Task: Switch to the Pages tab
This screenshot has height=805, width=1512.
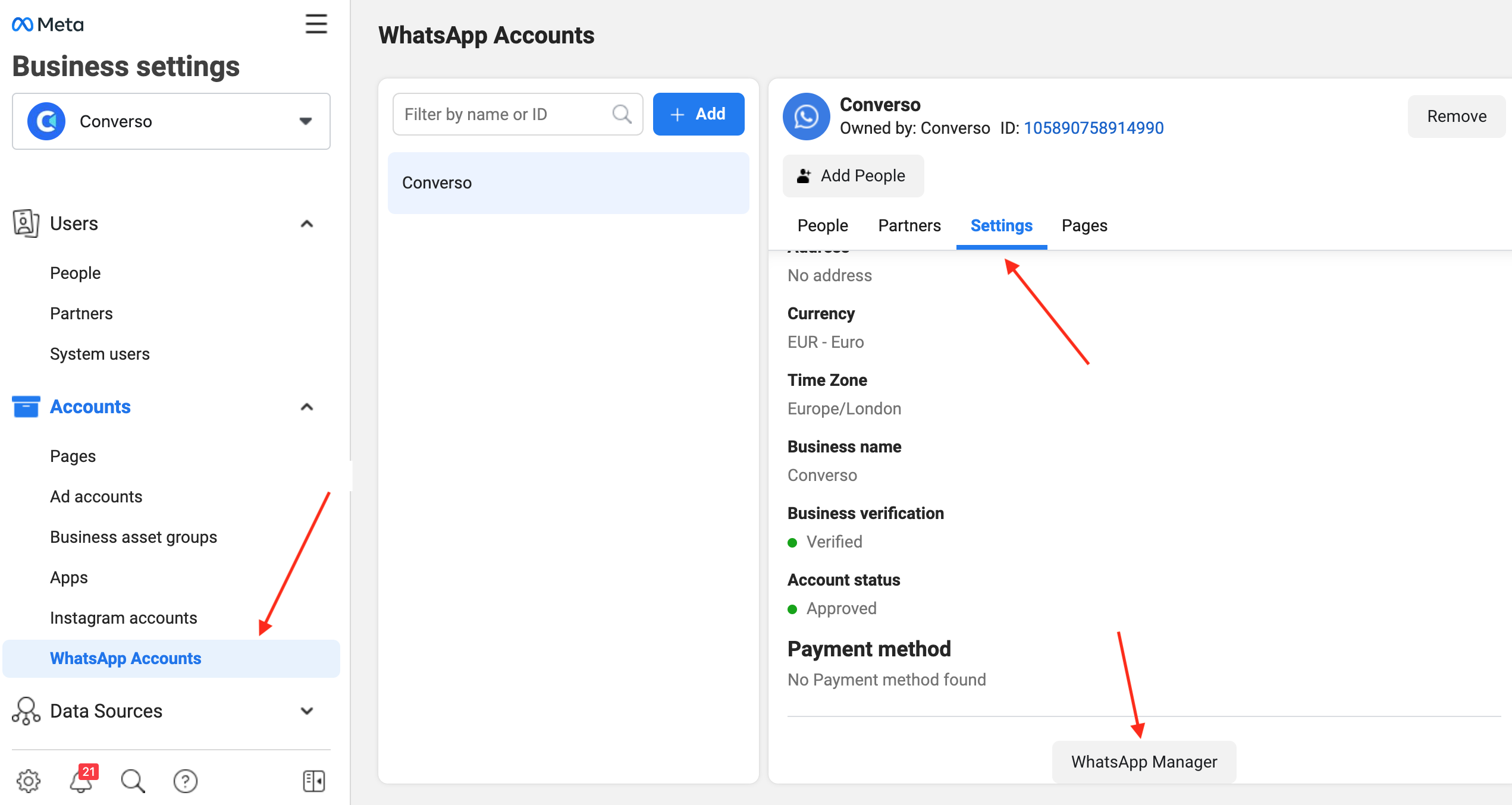Action: [1084, 226]
